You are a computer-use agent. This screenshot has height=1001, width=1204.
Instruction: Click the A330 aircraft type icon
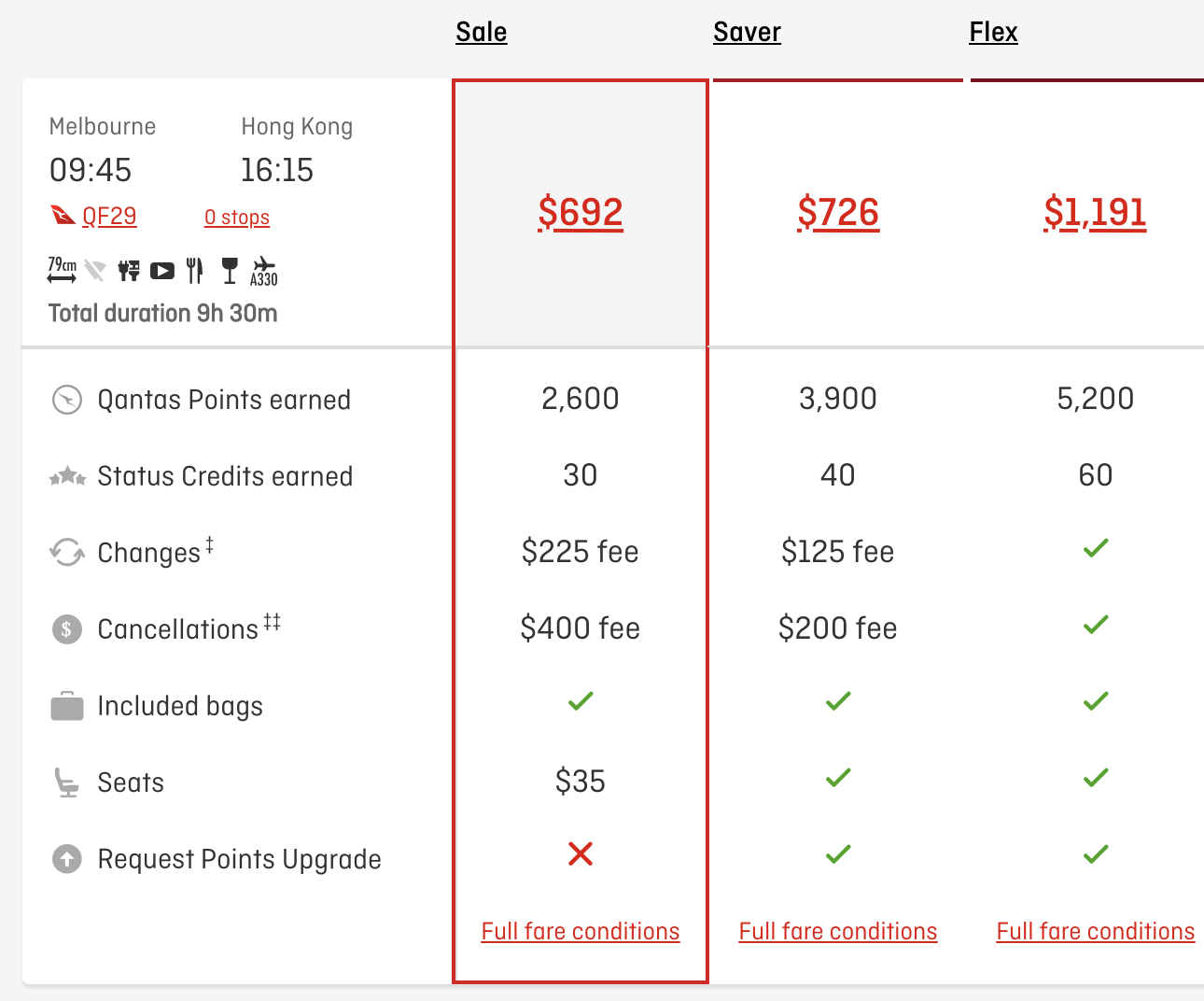pyautogui.click(x=264, y=272)
